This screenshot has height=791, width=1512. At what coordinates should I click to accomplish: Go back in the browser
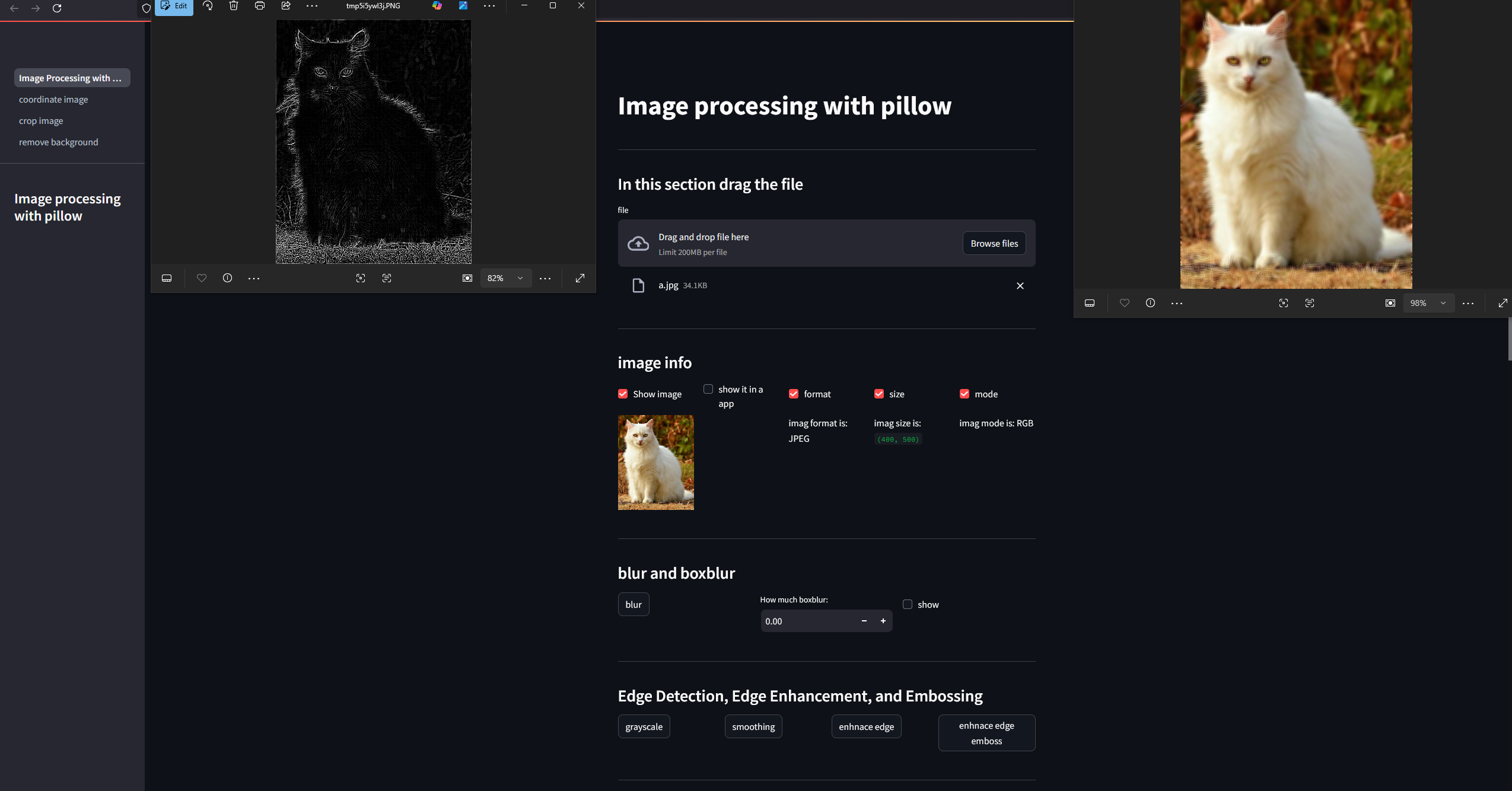click(x=14, y=8)
